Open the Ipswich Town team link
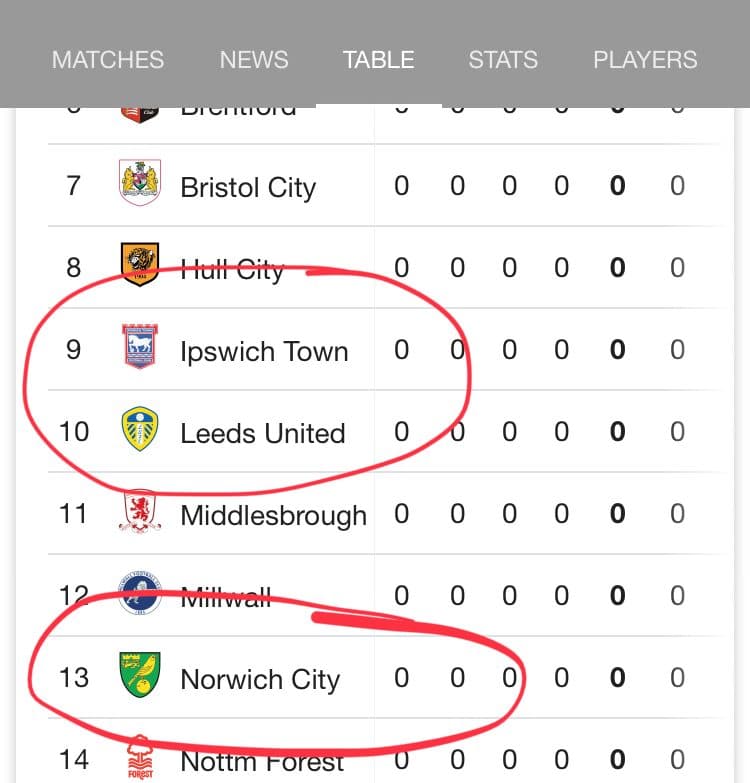 (264, 352)
